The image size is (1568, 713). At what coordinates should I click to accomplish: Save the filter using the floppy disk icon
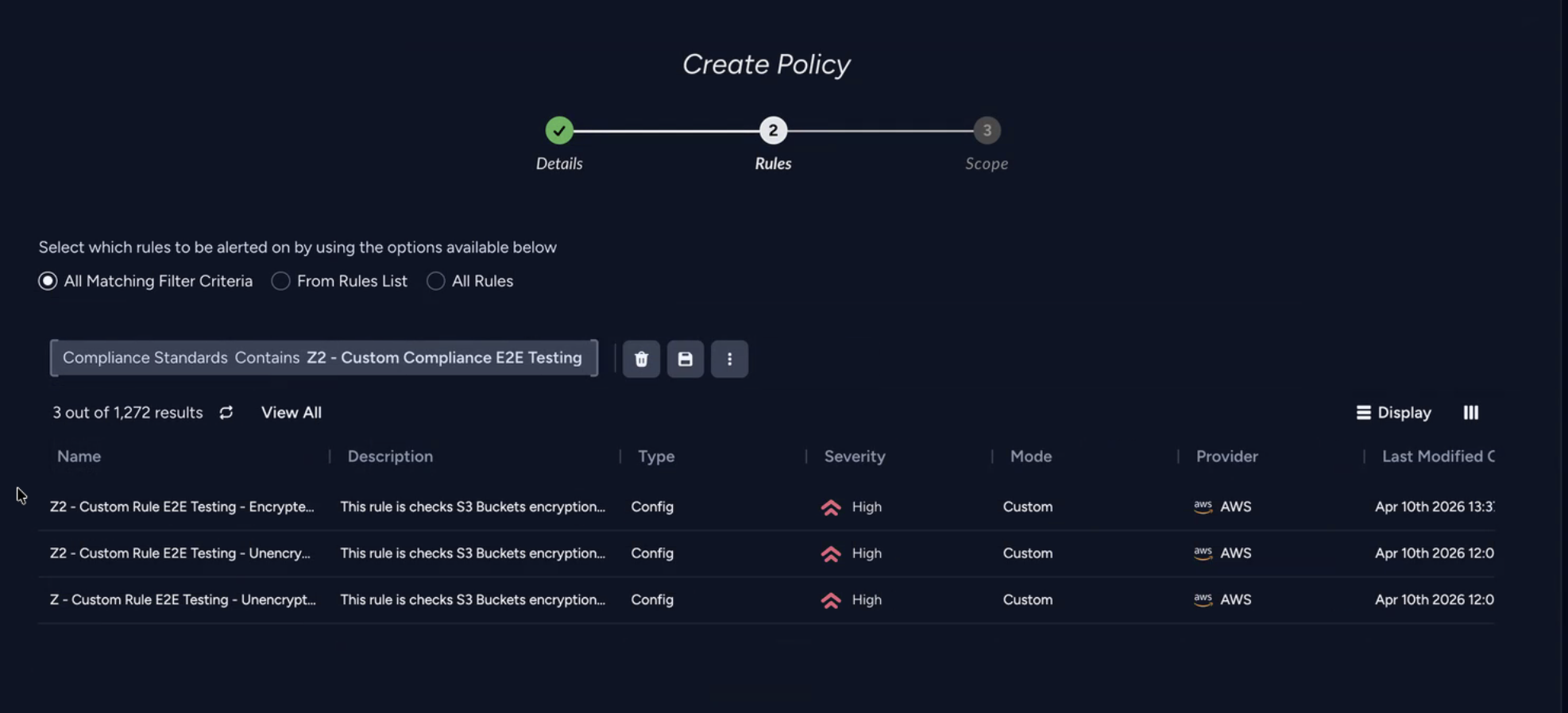[686, 359]
